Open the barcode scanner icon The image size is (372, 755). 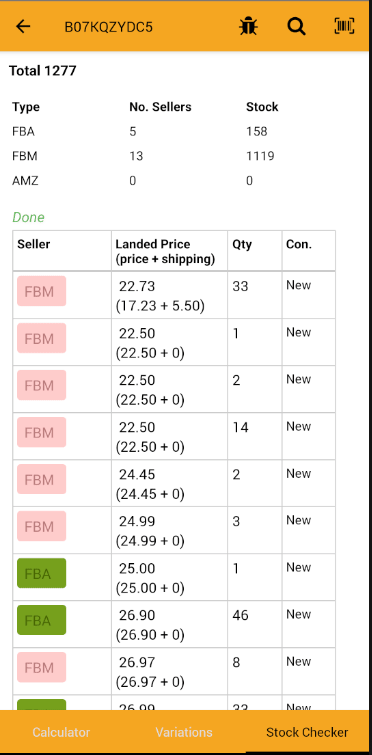pyautogui.click(x=345, y=26)
